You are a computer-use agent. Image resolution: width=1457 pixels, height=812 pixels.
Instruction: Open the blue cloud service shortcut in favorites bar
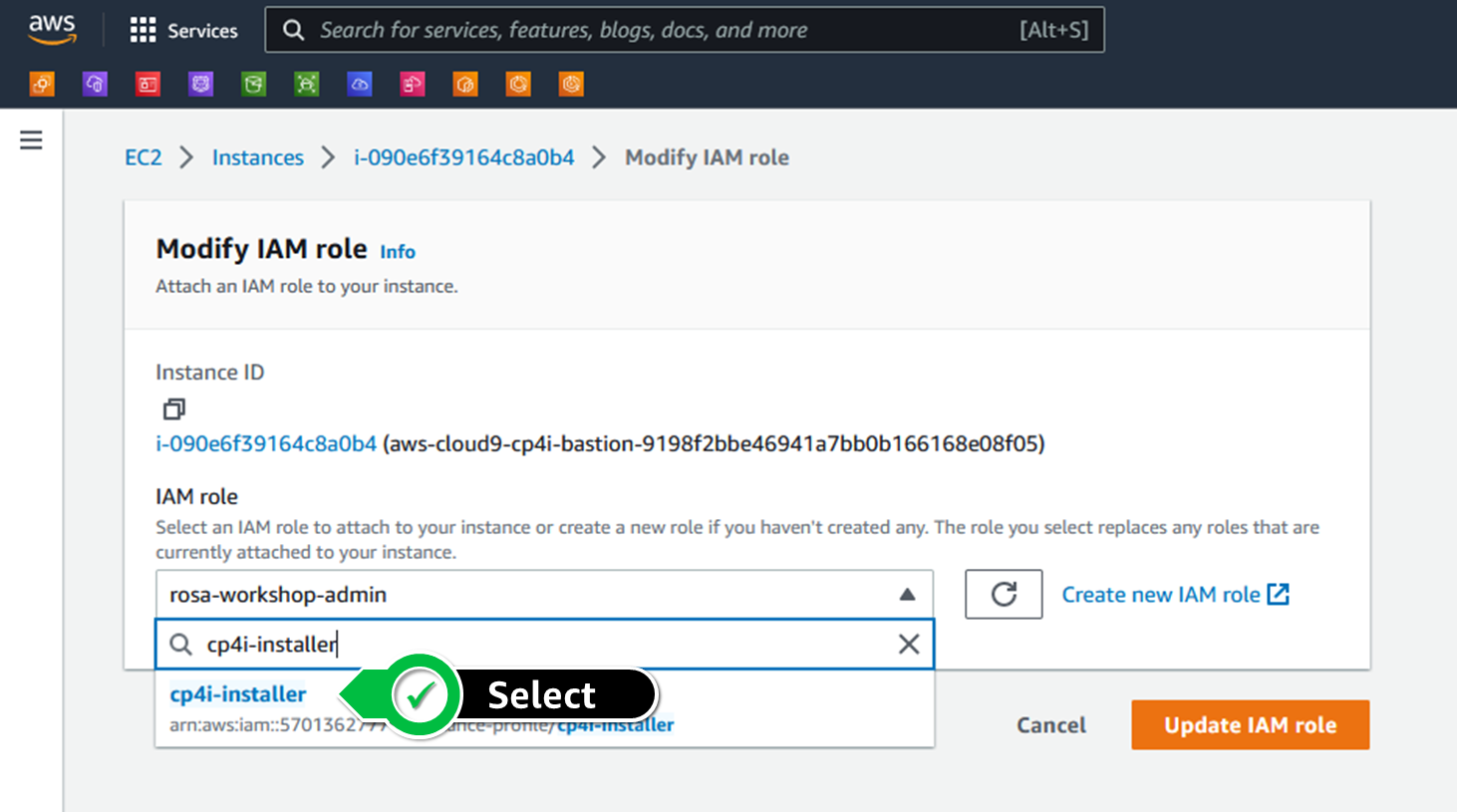pyautogui.click(x=360, y=84)
